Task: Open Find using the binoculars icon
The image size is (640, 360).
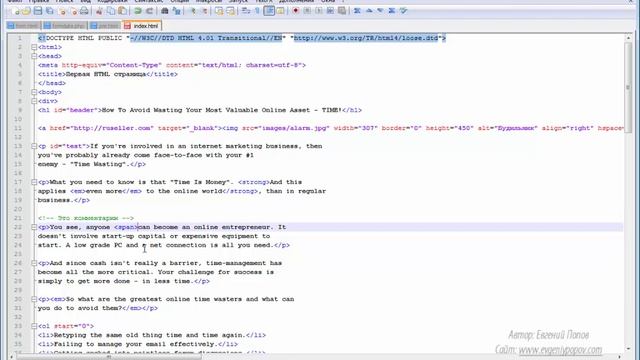Action: coord(165,11)
